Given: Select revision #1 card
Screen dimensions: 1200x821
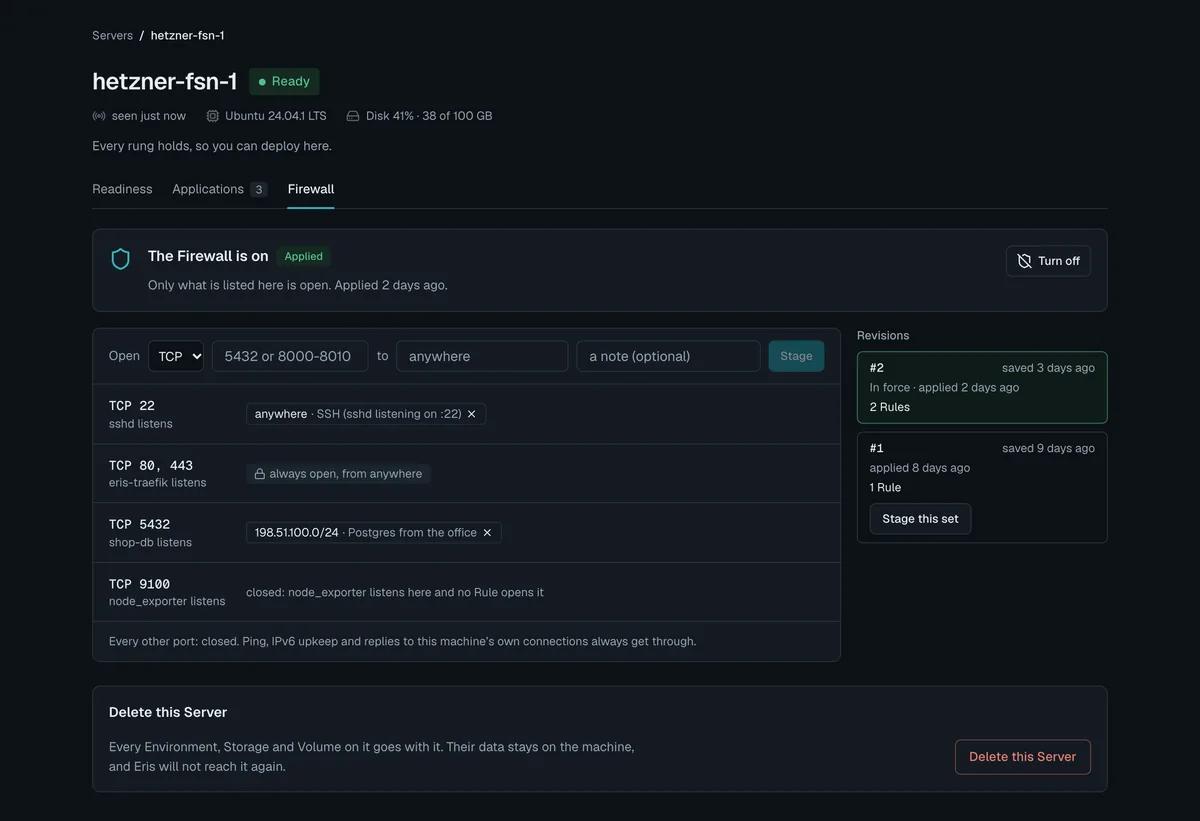Looking at the screenshot, I should (982, 487).
